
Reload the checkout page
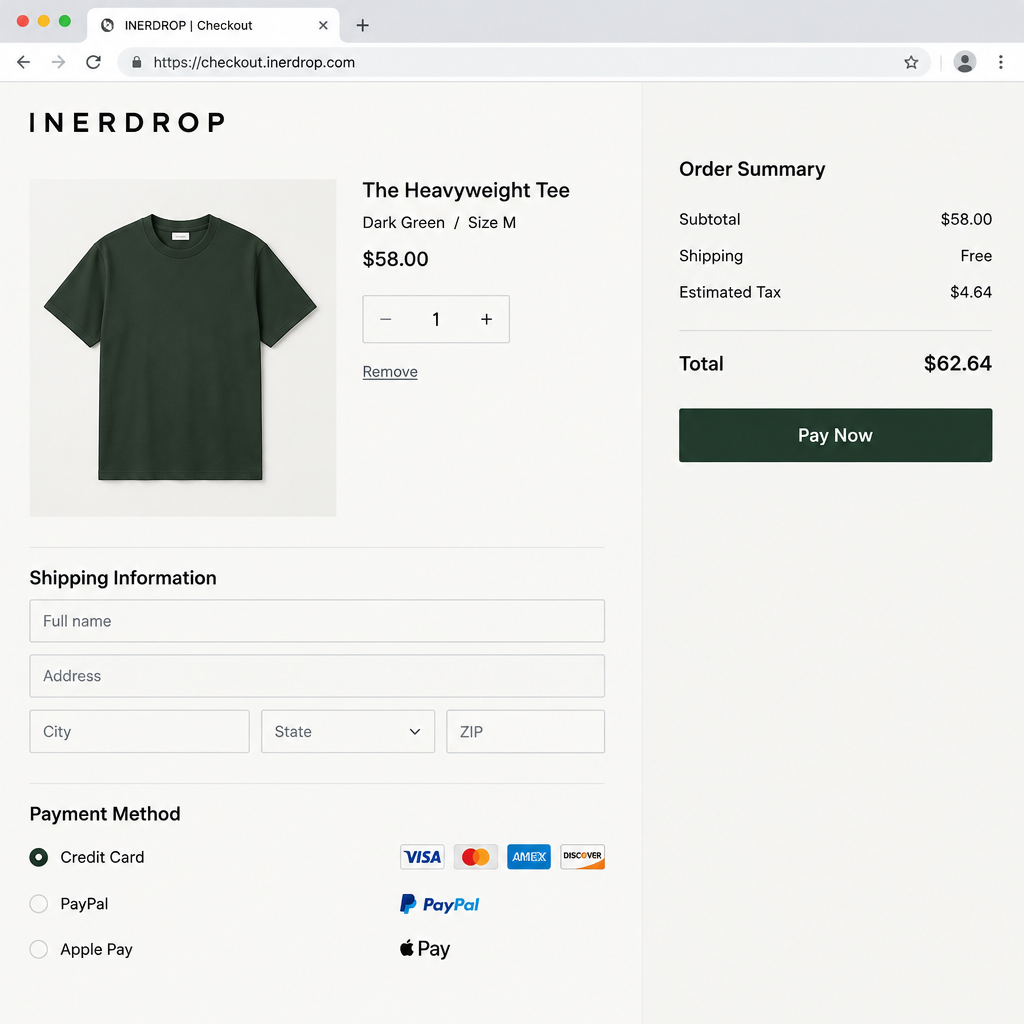tap(93, 62)
